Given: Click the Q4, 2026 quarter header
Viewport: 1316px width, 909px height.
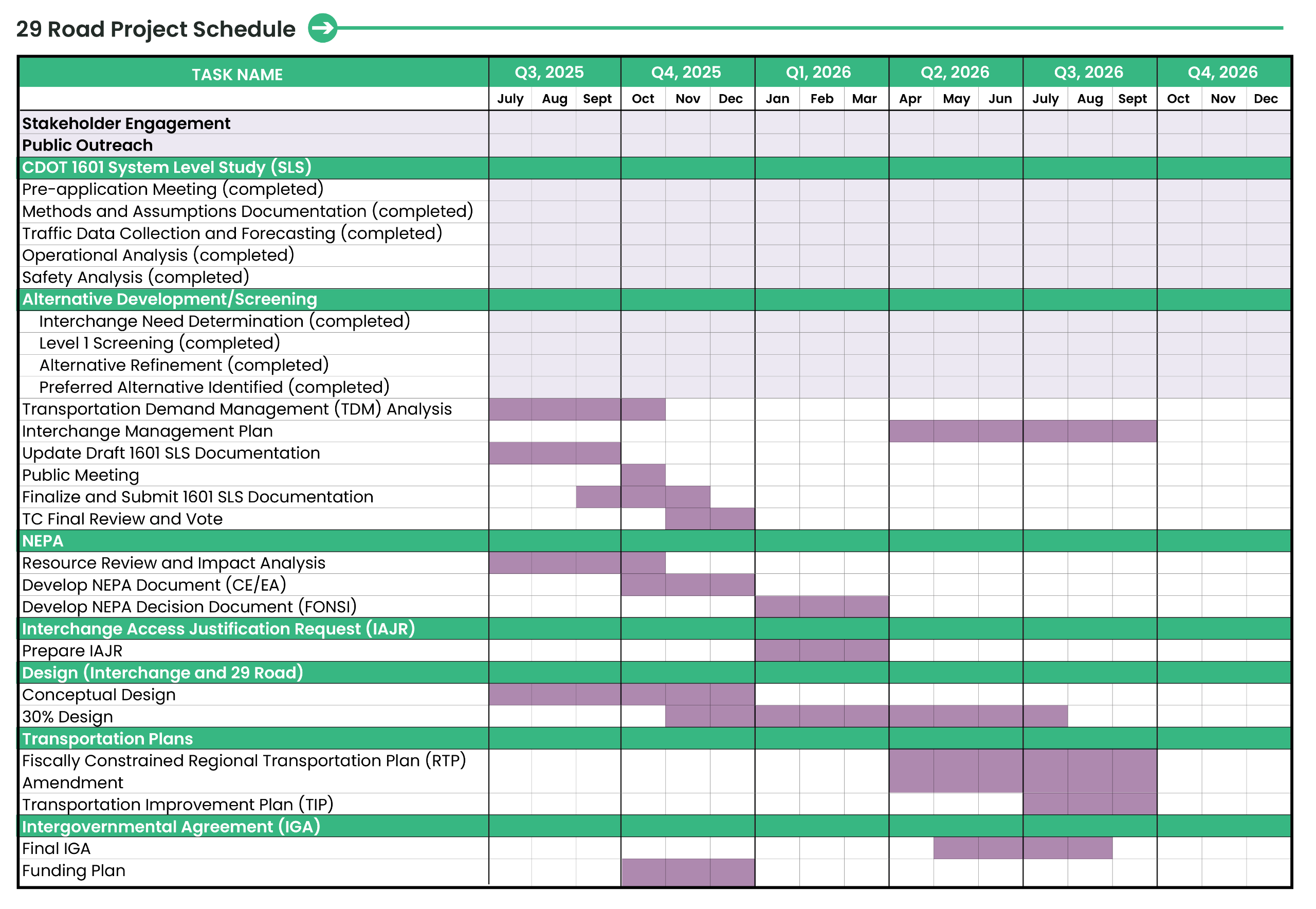Looking at the screenshot, I should pyautogui.click(x=1222, y=72).
